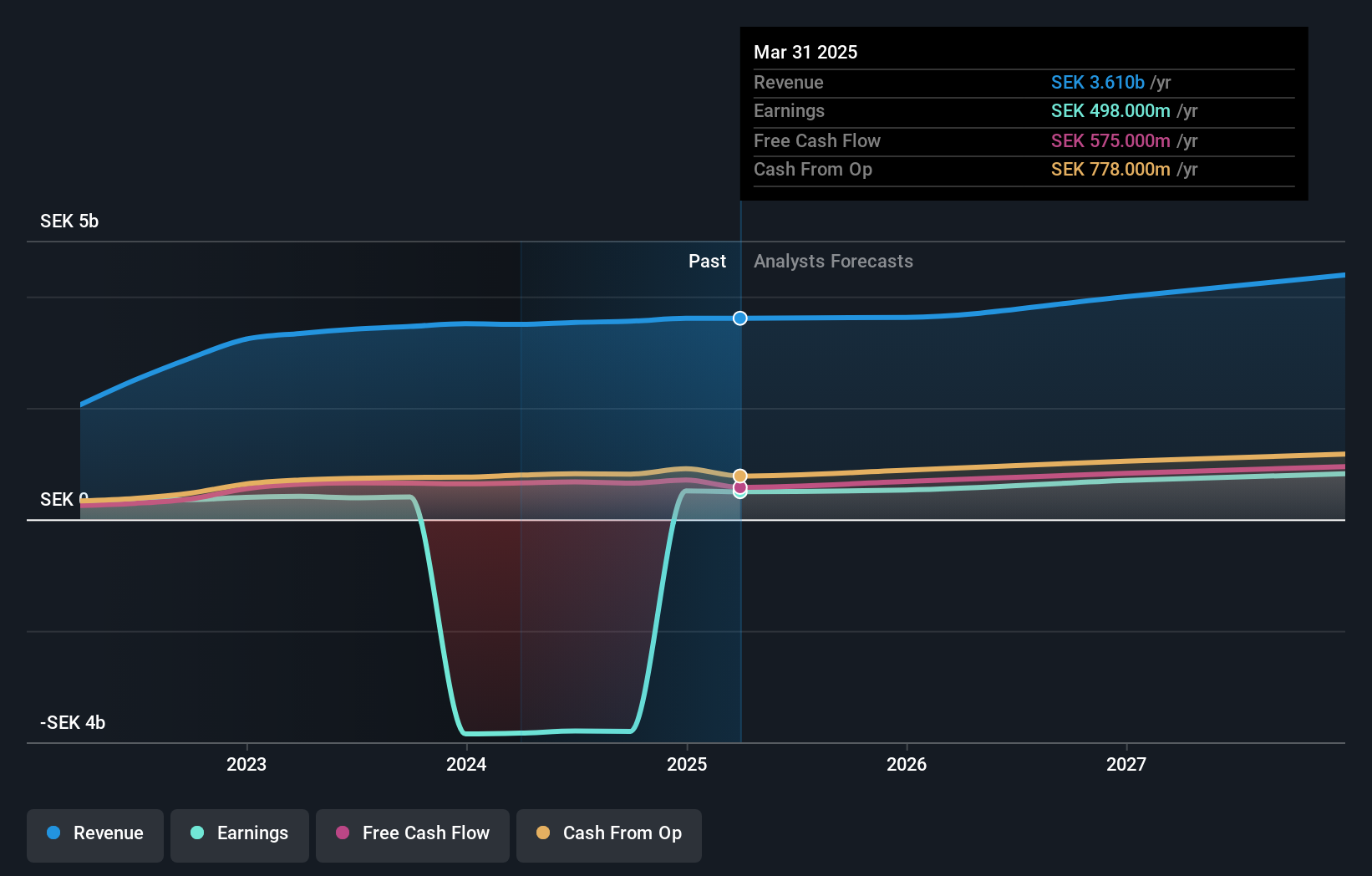Select the orange Cash From Op data point marker

pyautogui.click(x=740, y=476)
